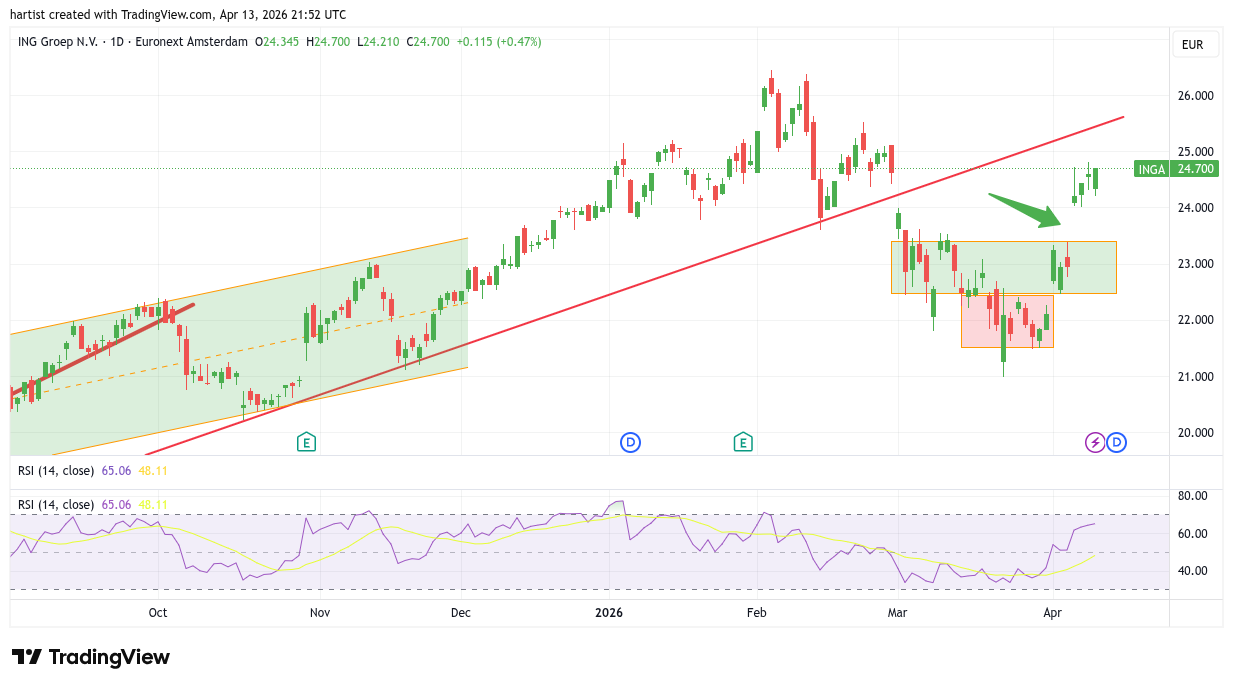Click the purple lightning event marker in April
This screenshot has height=687, width=1233.
(1095, 442)
